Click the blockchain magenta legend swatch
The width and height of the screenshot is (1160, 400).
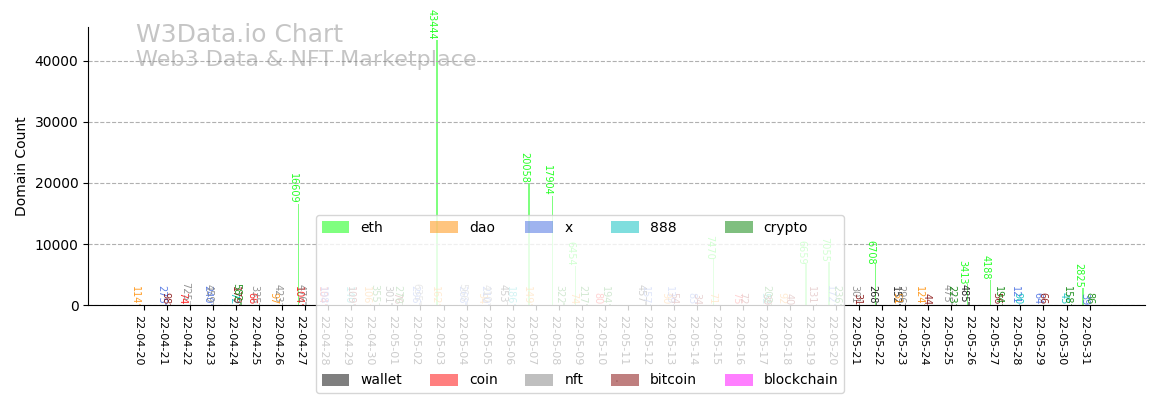coord(739,380)
